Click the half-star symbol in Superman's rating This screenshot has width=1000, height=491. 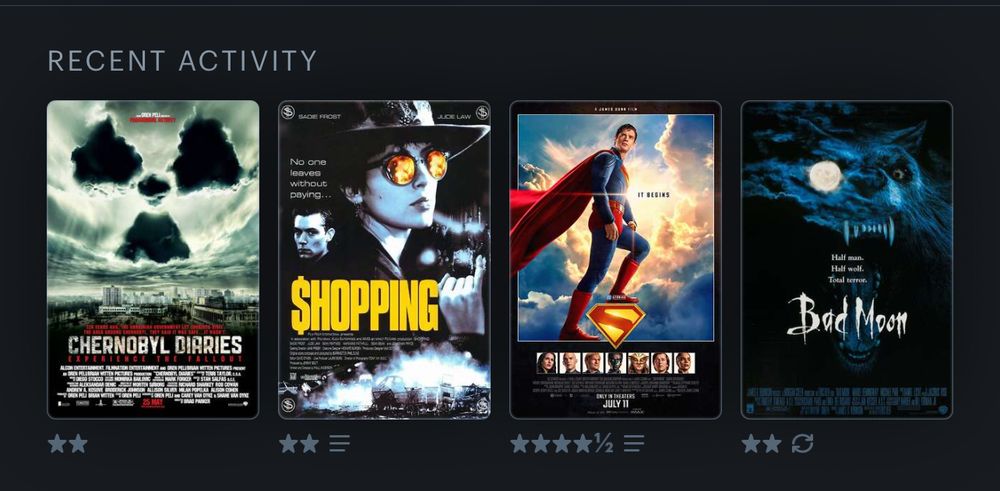604,443
